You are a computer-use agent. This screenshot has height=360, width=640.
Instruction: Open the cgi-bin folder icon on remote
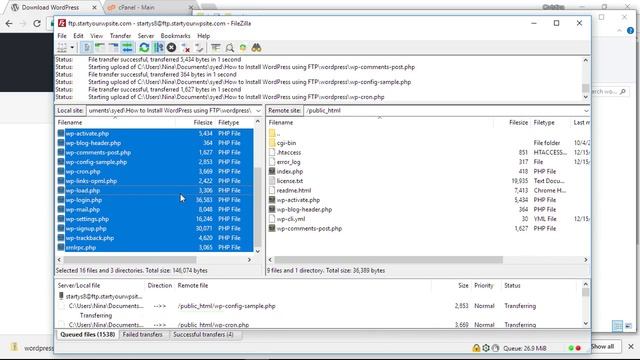click(272, 143)
